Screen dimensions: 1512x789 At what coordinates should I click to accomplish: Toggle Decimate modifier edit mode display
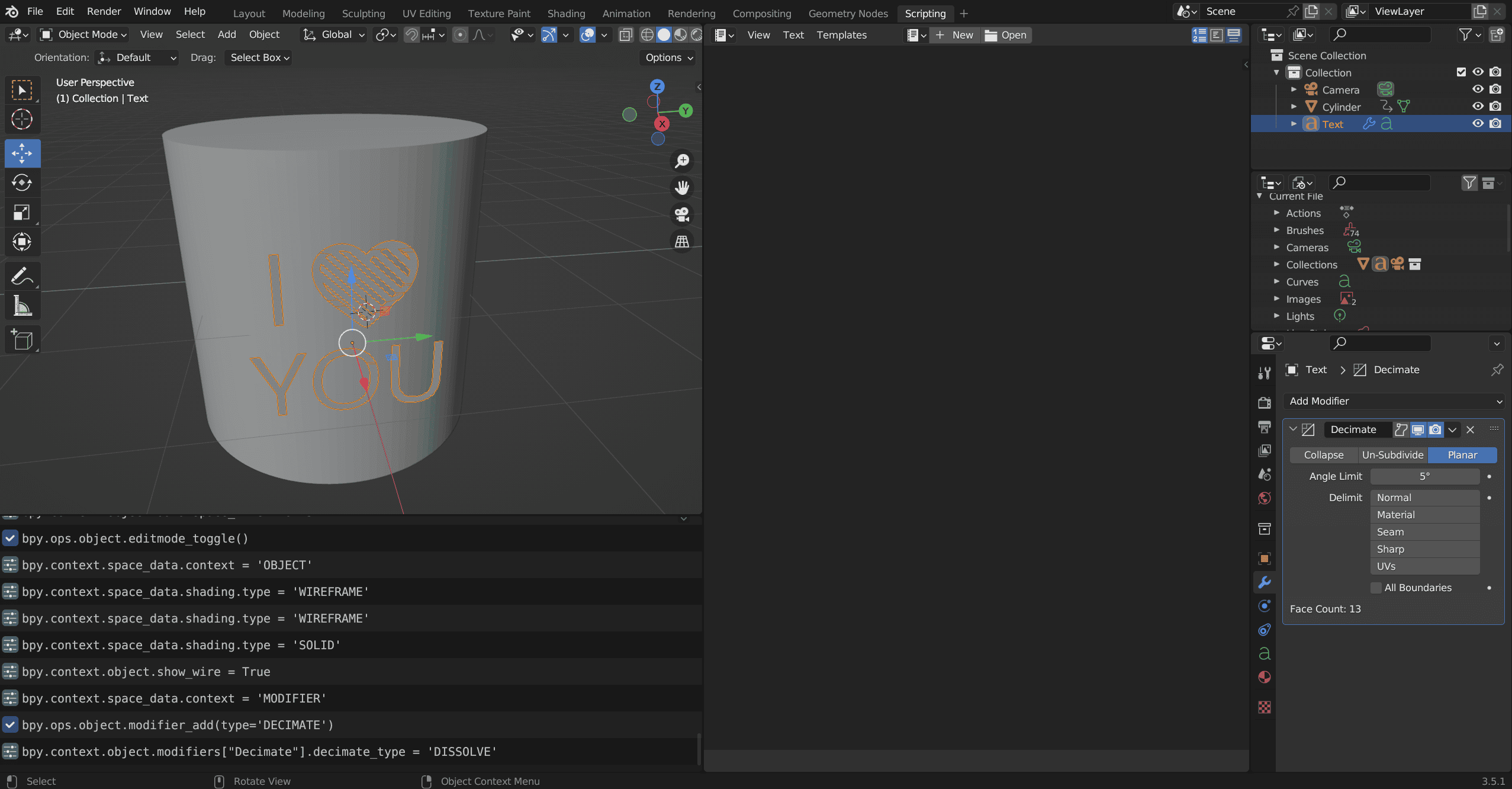(x=1401, y=429)
